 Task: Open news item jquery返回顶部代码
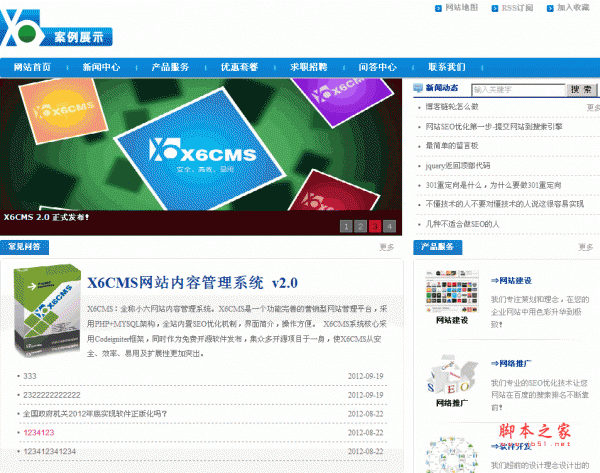[x=458, y=166]
